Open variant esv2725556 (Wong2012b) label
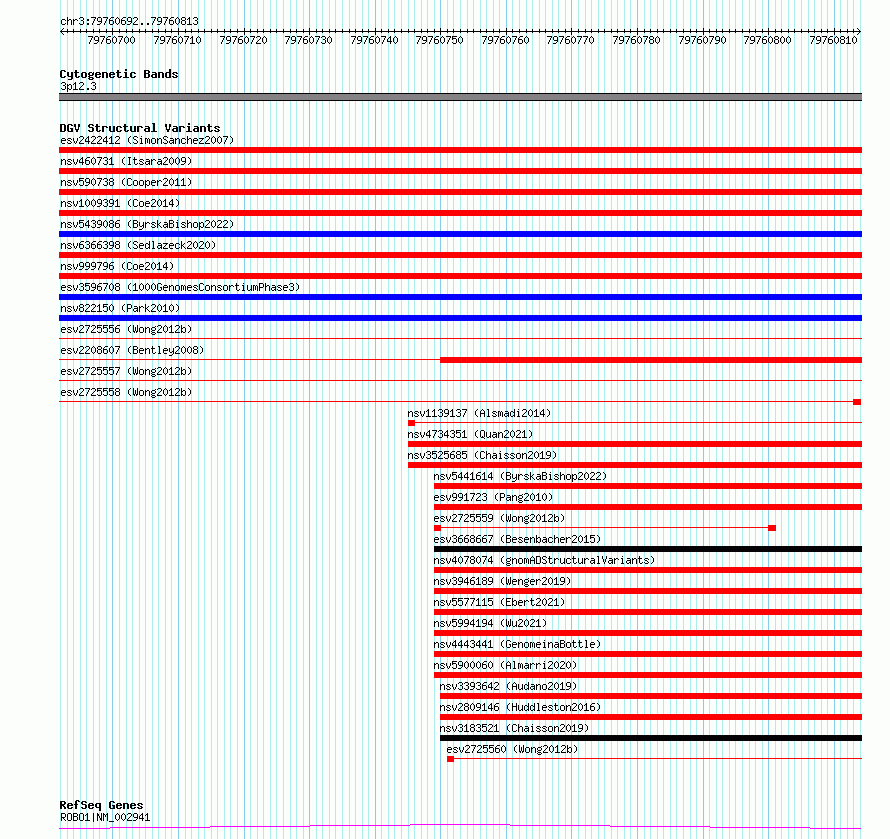 tap(126, 329)
